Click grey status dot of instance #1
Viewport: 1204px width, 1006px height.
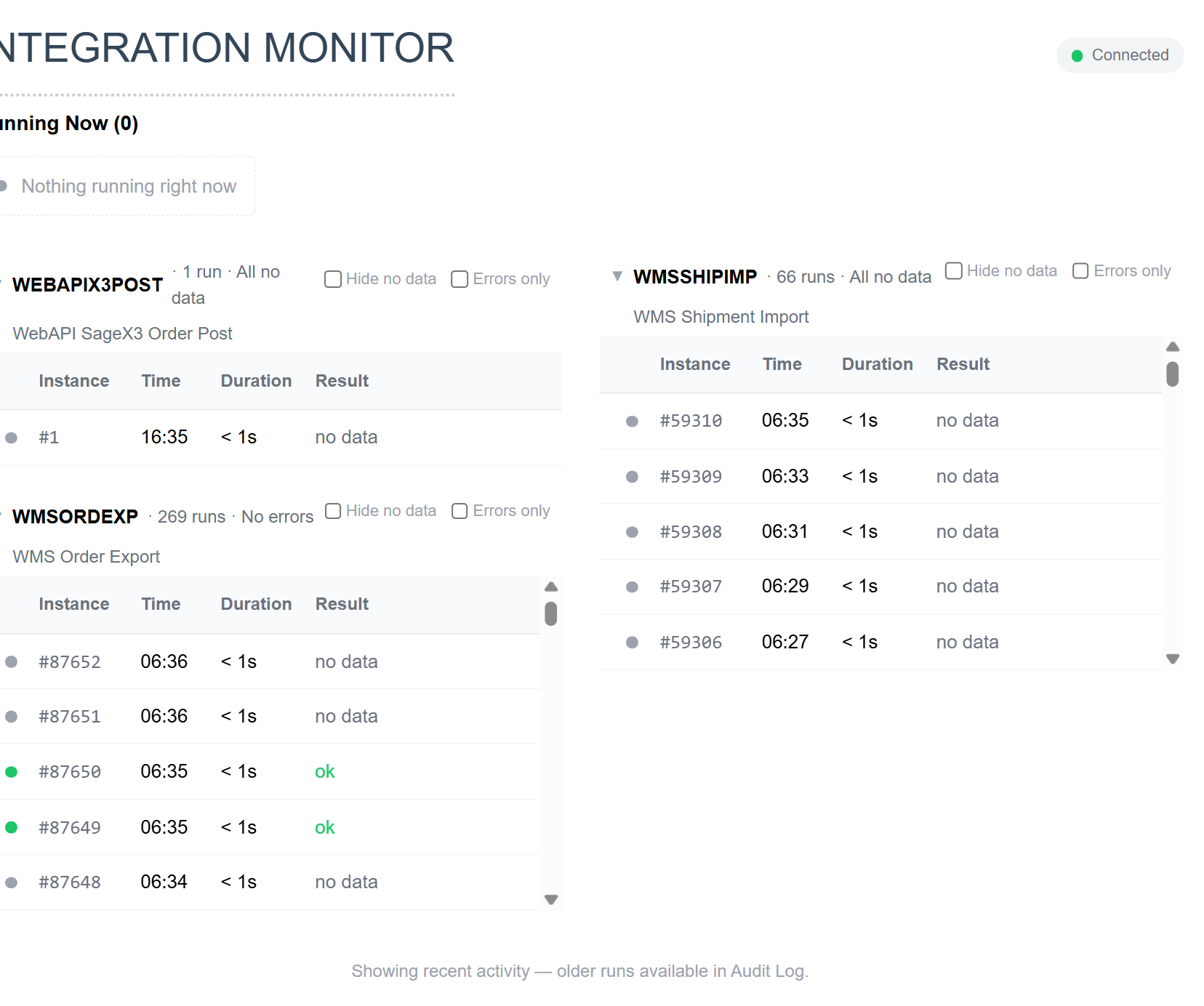12,438
